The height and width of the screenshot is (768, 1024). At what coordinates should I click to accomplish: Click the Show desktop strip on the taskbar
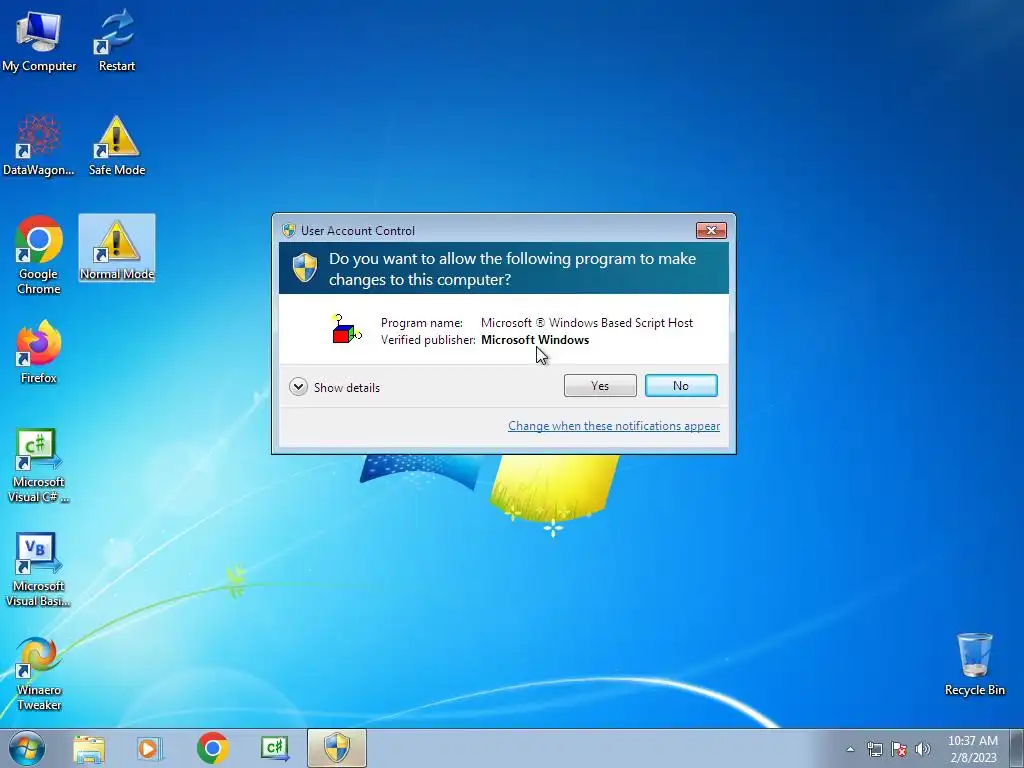click(x=1017, y=749)
